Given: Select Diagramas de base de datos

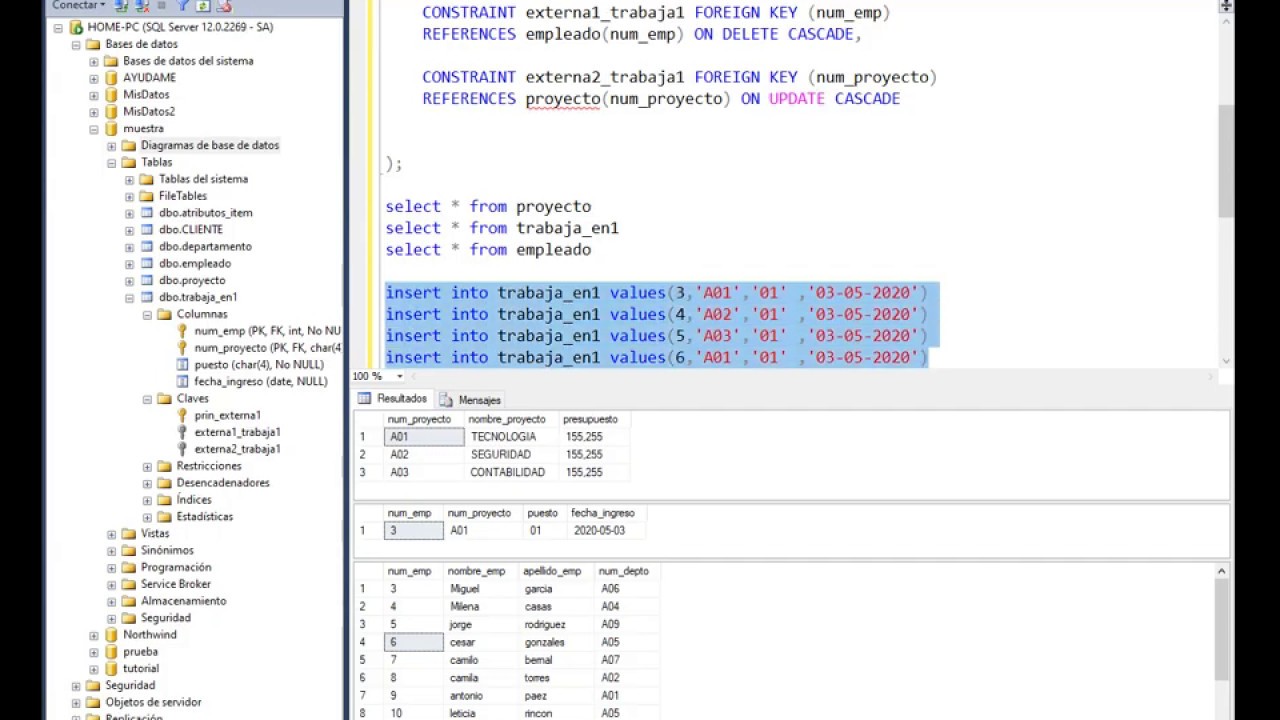Looking at the screenshot, I should pos(210,146).
